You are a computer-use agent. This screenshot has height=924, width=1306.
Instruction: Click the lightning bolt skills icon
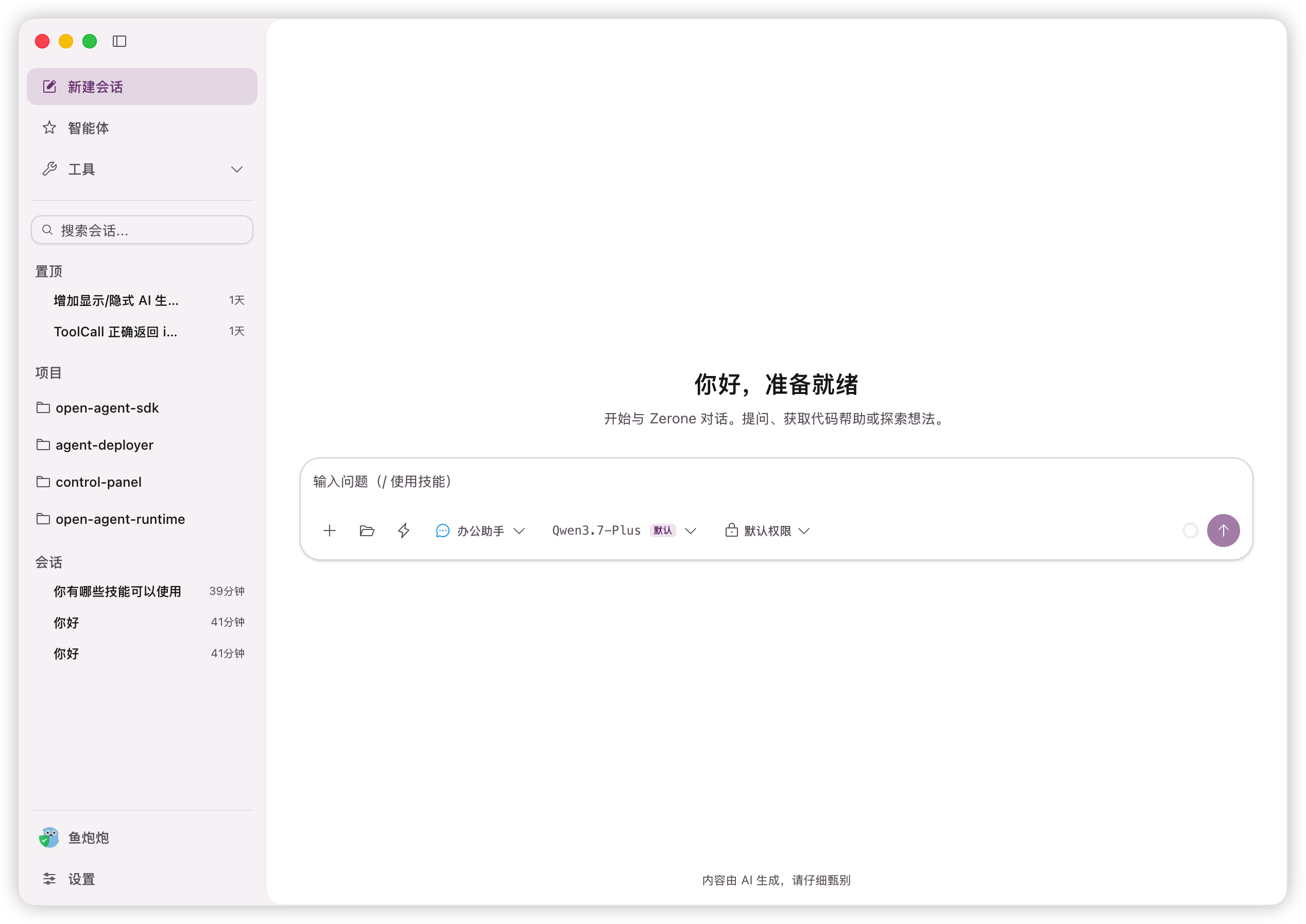404,531
